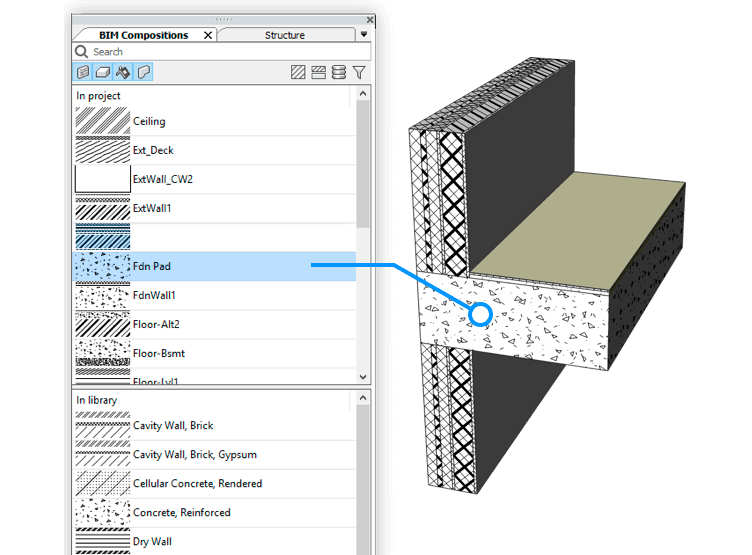Click the Ceiling hatch thumbnail

(x=103, y=121)
